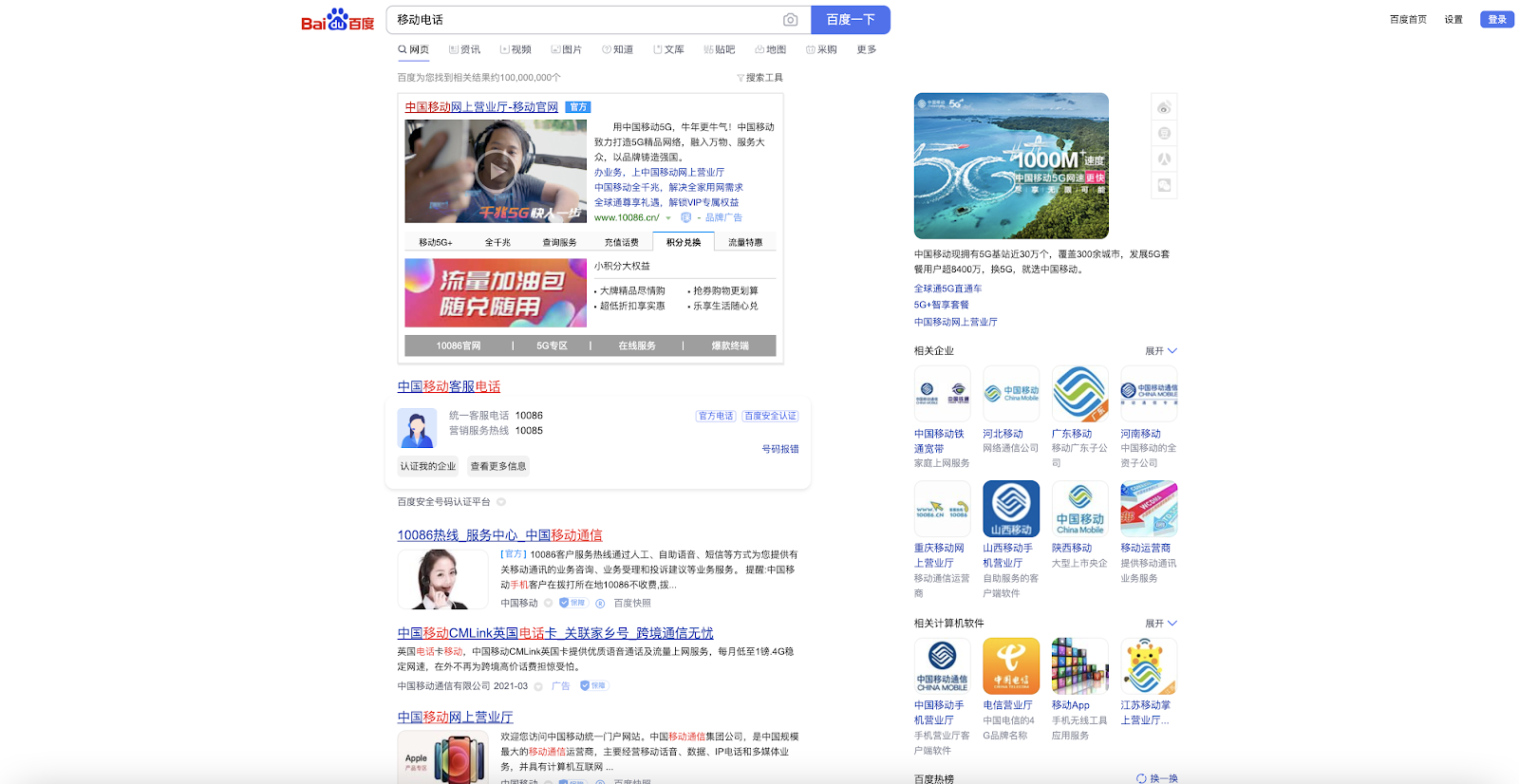
Task: Click the 号码报错 link
Action: pos(780,449)
